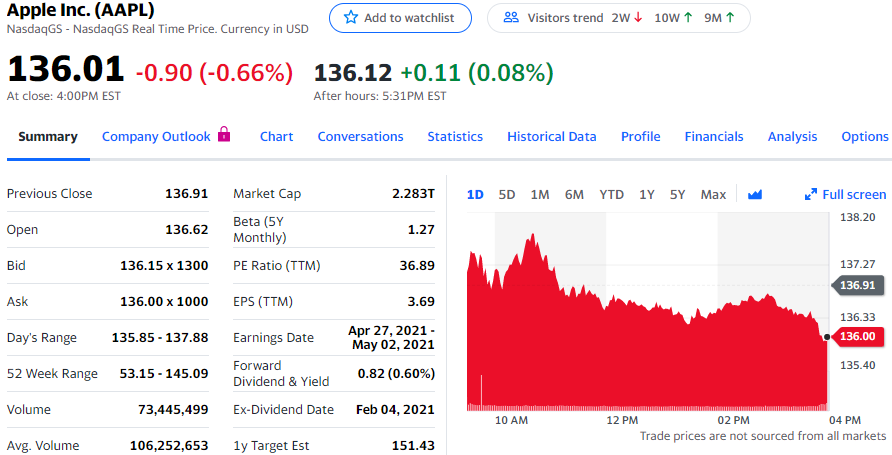This screenshot has height=455, width=892.
Task: Click the Statistics tab
Action: click(455, 137)
